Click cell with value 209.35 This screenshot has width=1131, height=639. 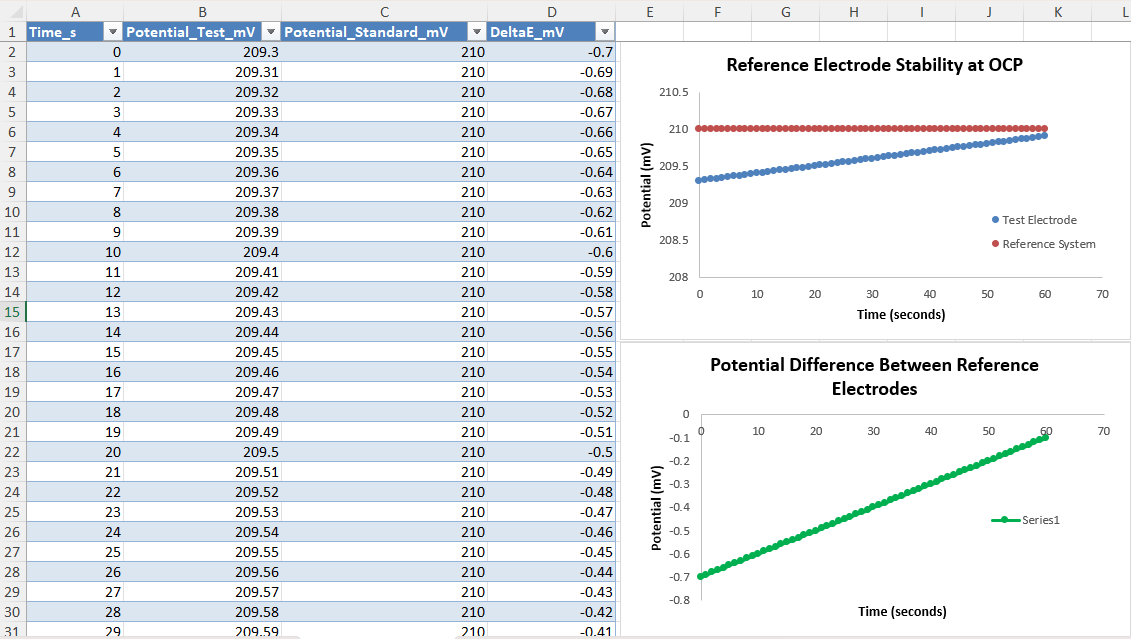click(x=203, y=152)
